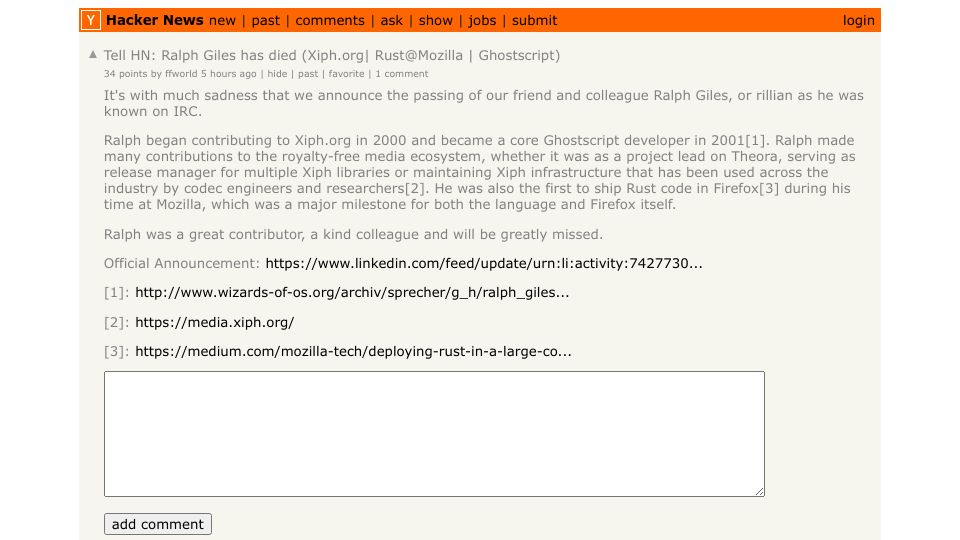Open the submit page
Image resolution: width=960 pixels, height=540 pixels.
534,20
